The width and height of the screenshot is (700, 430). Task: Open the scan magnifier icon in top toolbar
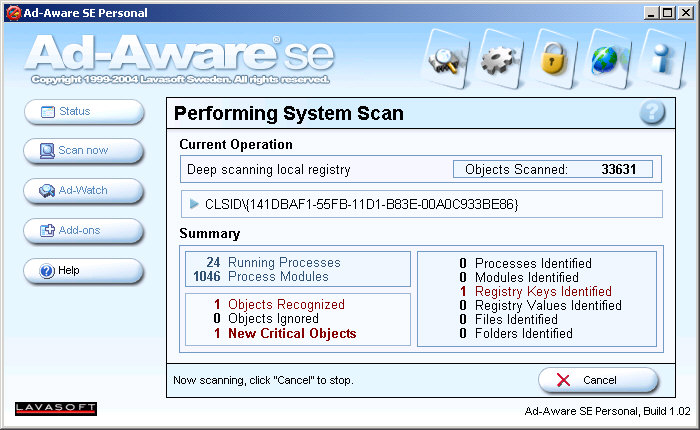click(x=445, y=60)
